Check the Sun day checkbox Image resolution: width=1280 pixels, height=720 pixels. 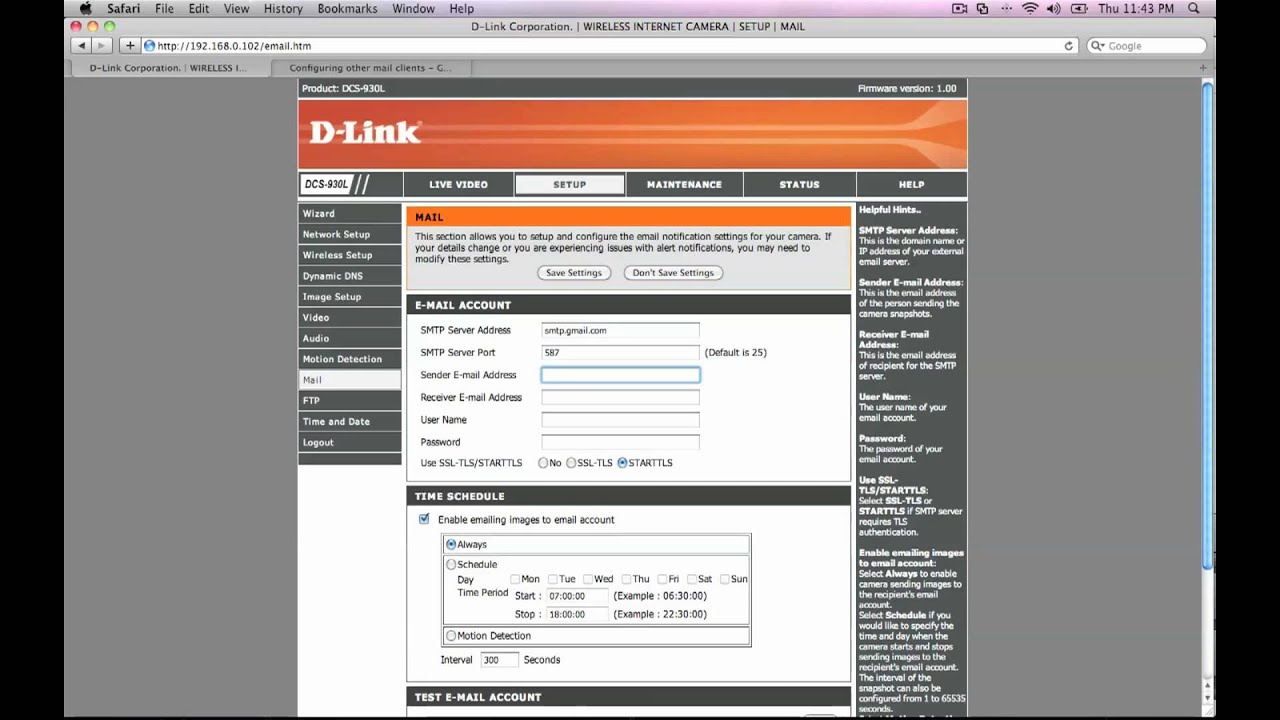point(726,579)
